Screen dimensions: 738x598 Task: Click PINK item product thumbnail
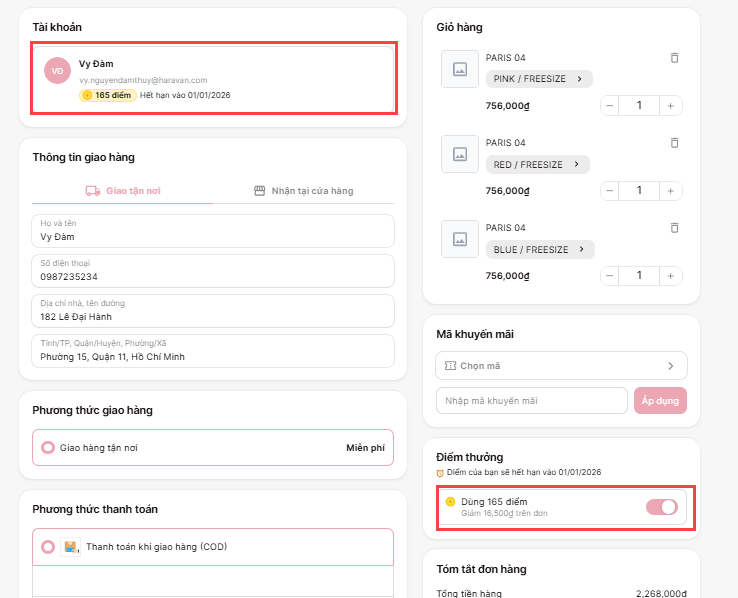[460, 70]
